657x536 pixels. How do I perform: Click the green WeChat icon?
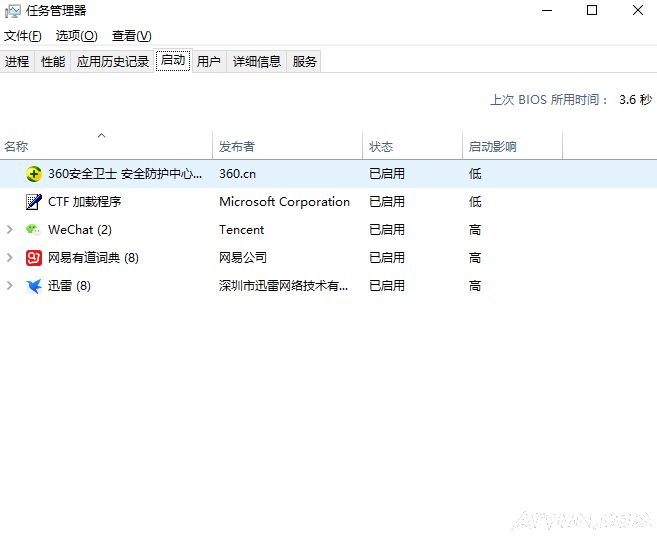coord(33,229)
